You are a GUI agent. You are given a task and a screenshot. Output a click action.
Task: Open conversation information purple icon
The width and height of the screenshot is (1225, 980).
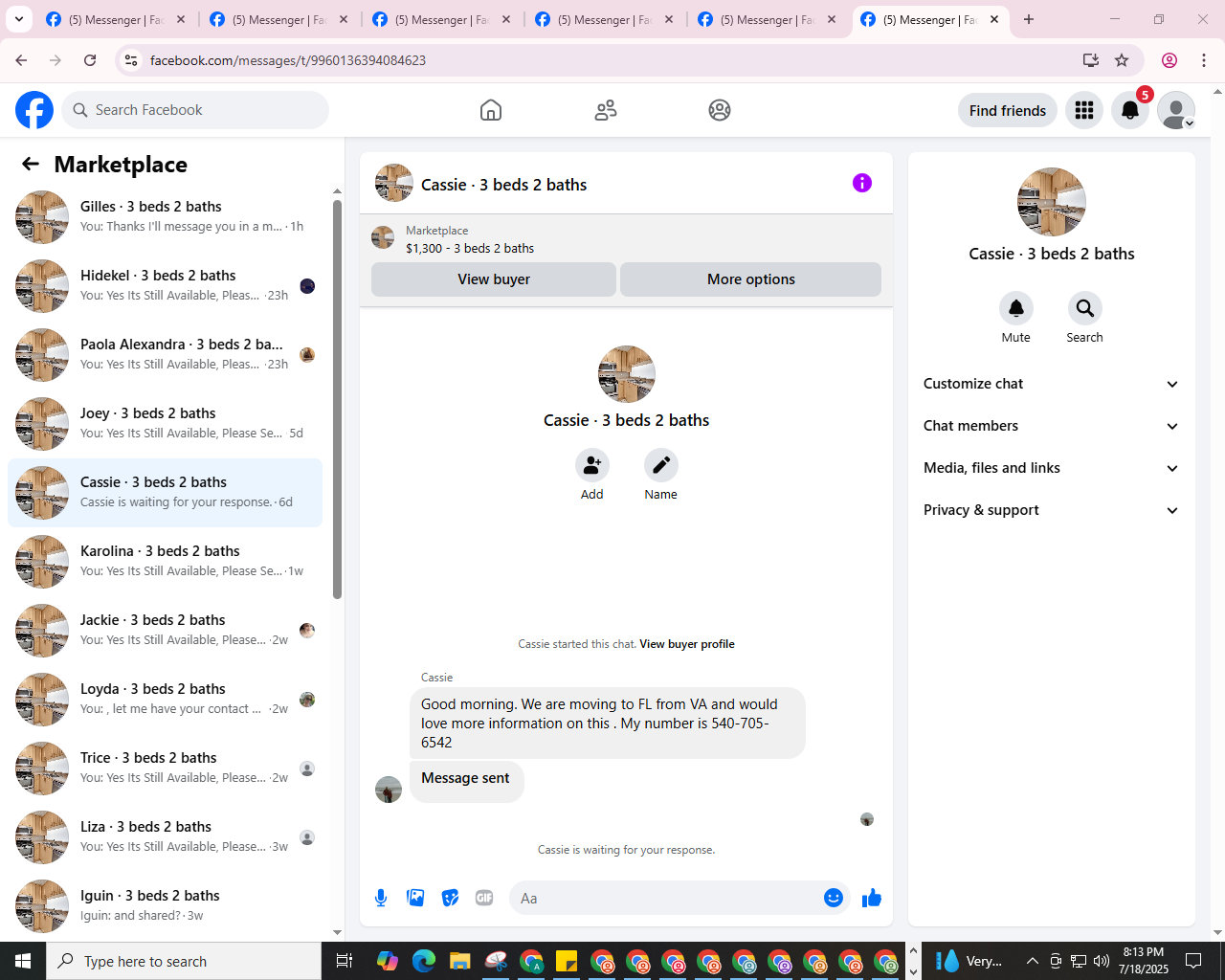pyautogui.click(x=862, y=183)
